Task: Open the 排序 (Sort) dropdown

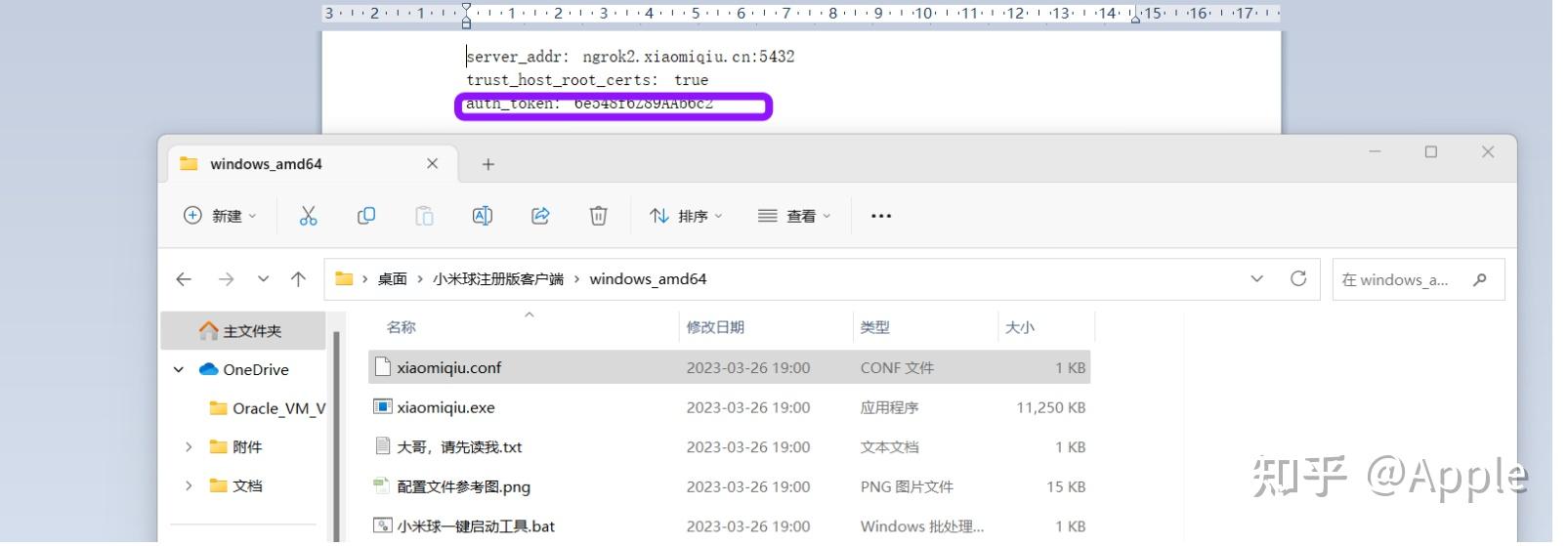Action: click(x=686, y=216)
